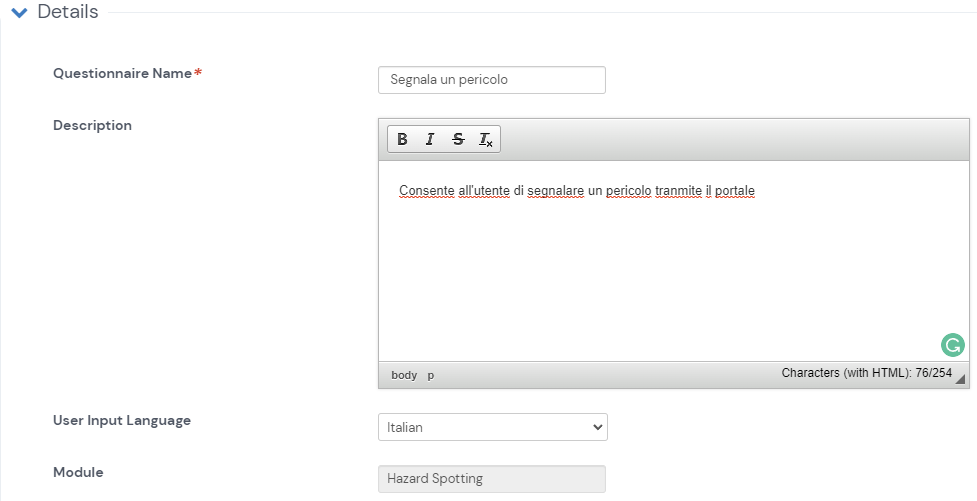The width and height of the screenshot is (977, 501).
Task: Click the Module label
Action: pos(78,472)
